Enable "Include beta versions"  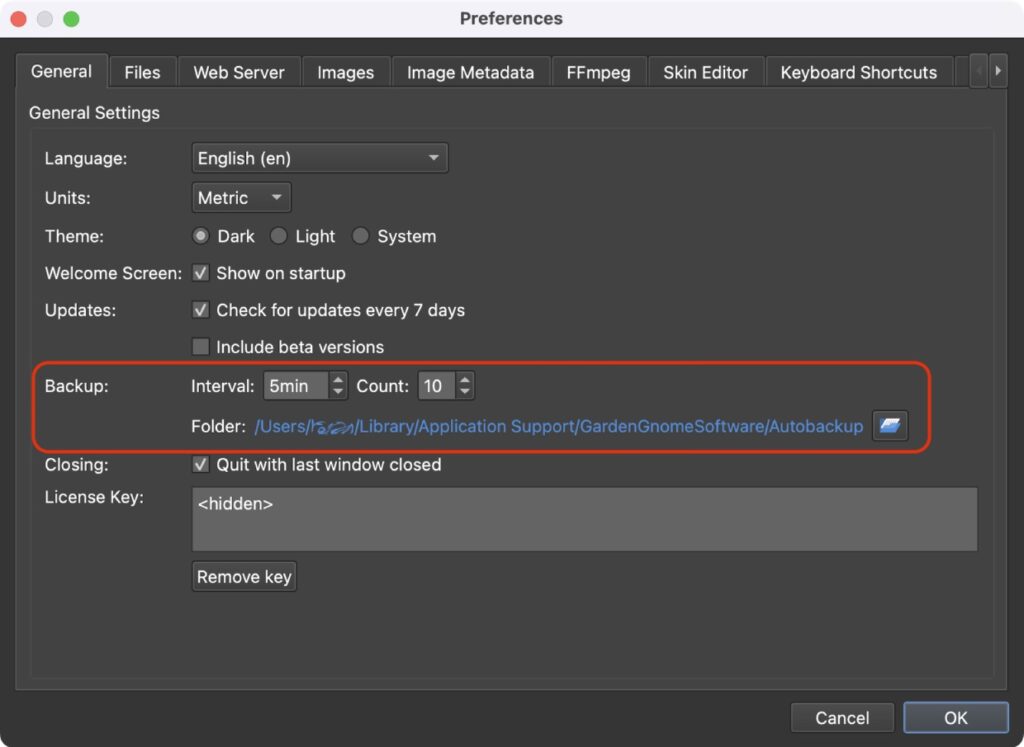click(201, 347)
